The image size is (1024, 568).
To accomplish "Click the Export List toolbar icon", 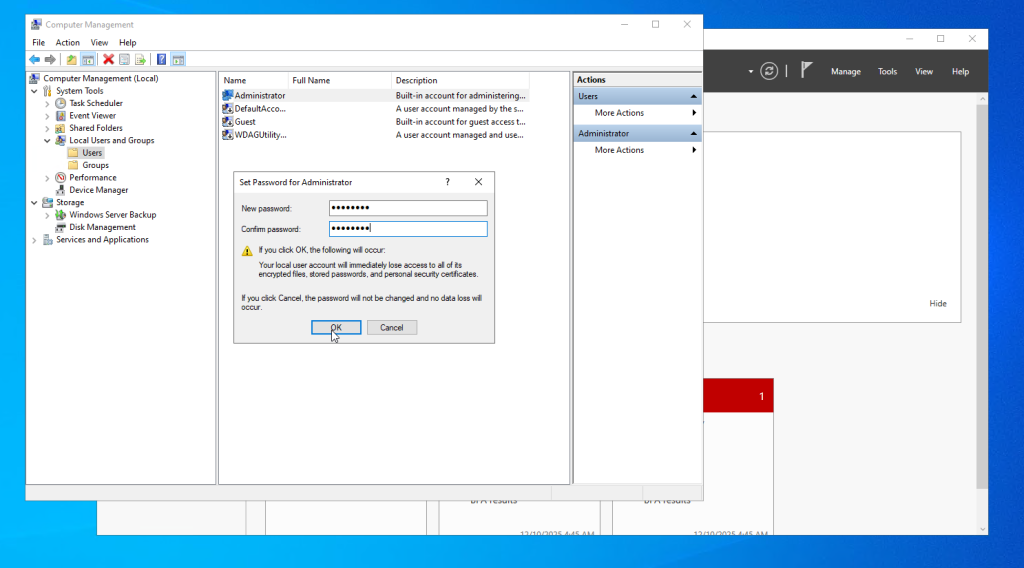I will 140,59.
